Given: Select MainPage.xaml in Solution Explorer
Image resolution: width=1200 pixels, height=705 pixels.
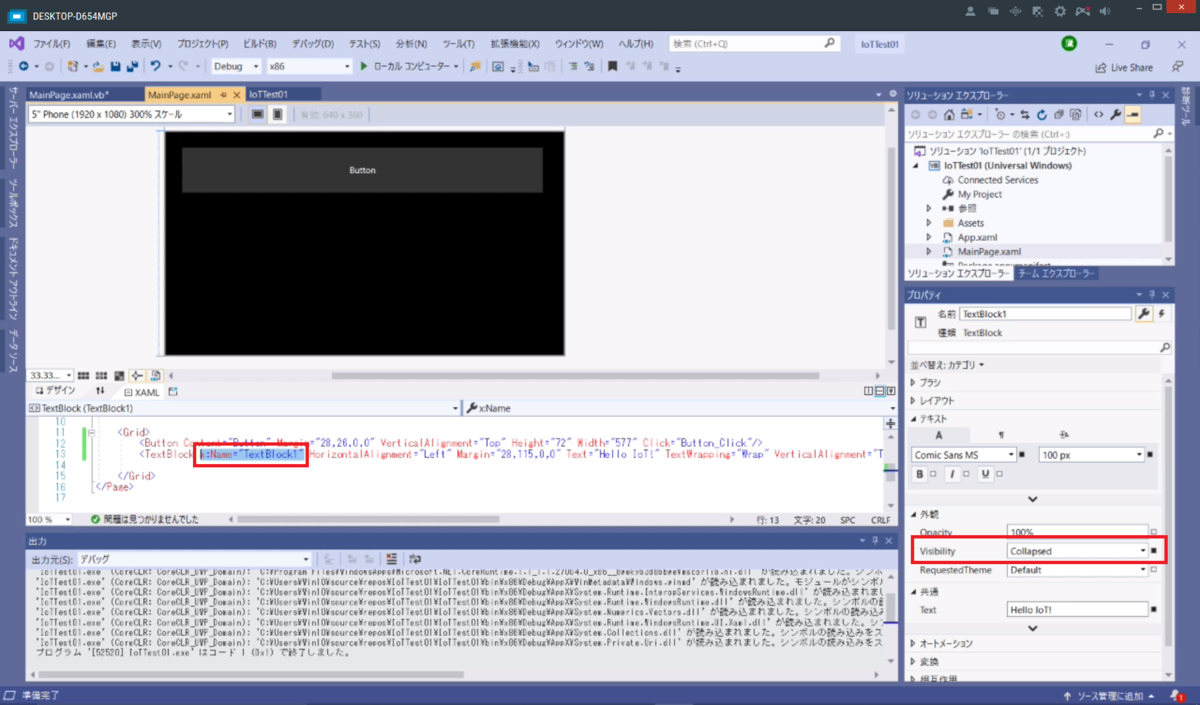Looking at the screenshot, I should pos(989,251).
